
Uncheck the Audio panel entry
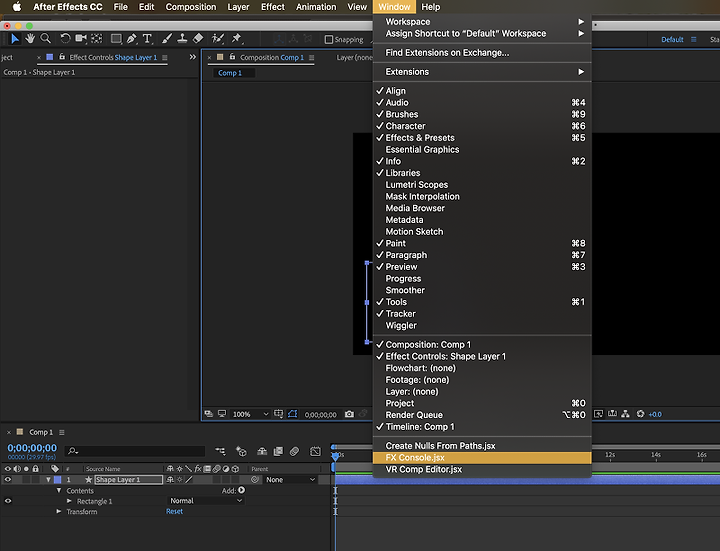482,102
